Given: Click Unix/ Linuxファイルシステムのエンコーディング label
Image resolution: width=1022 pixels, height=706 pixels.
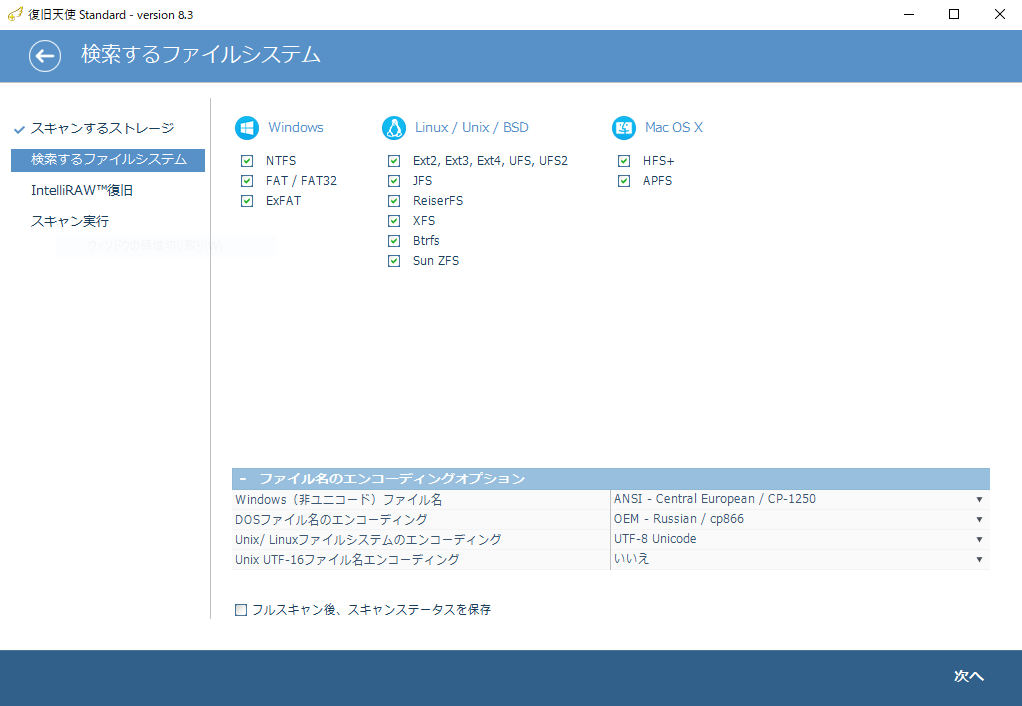Looking at the screenshot, I should pyautogui.click(x=368, y=540).
